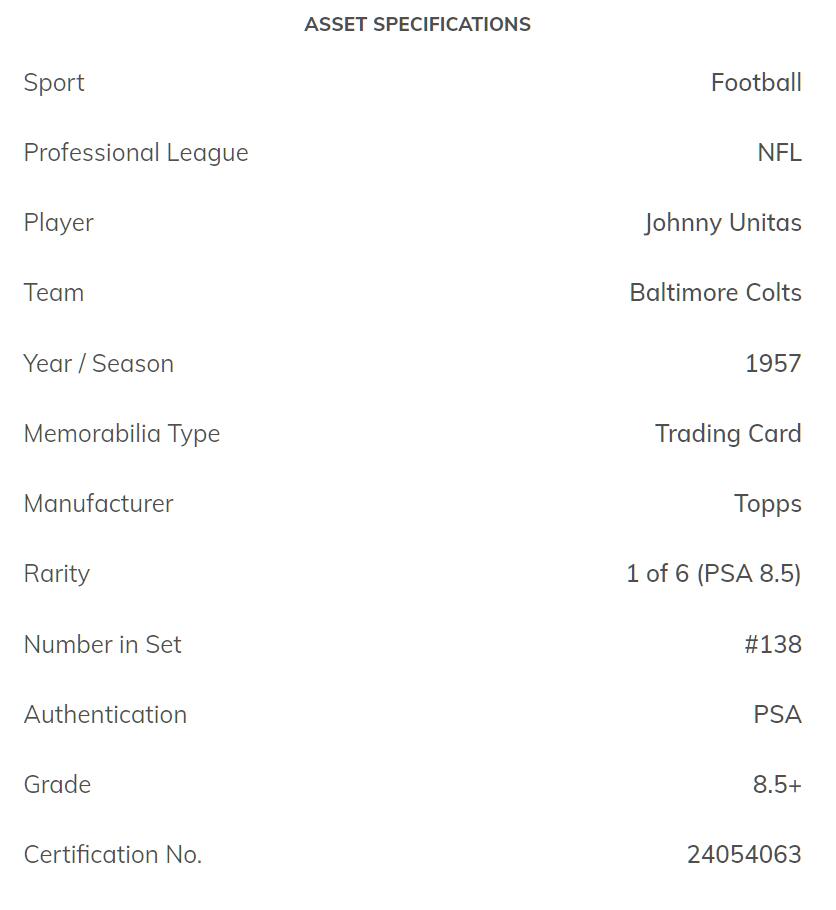Select the 1957 season value
Viewport: 836px width, 910px height.
click(773, 363)
